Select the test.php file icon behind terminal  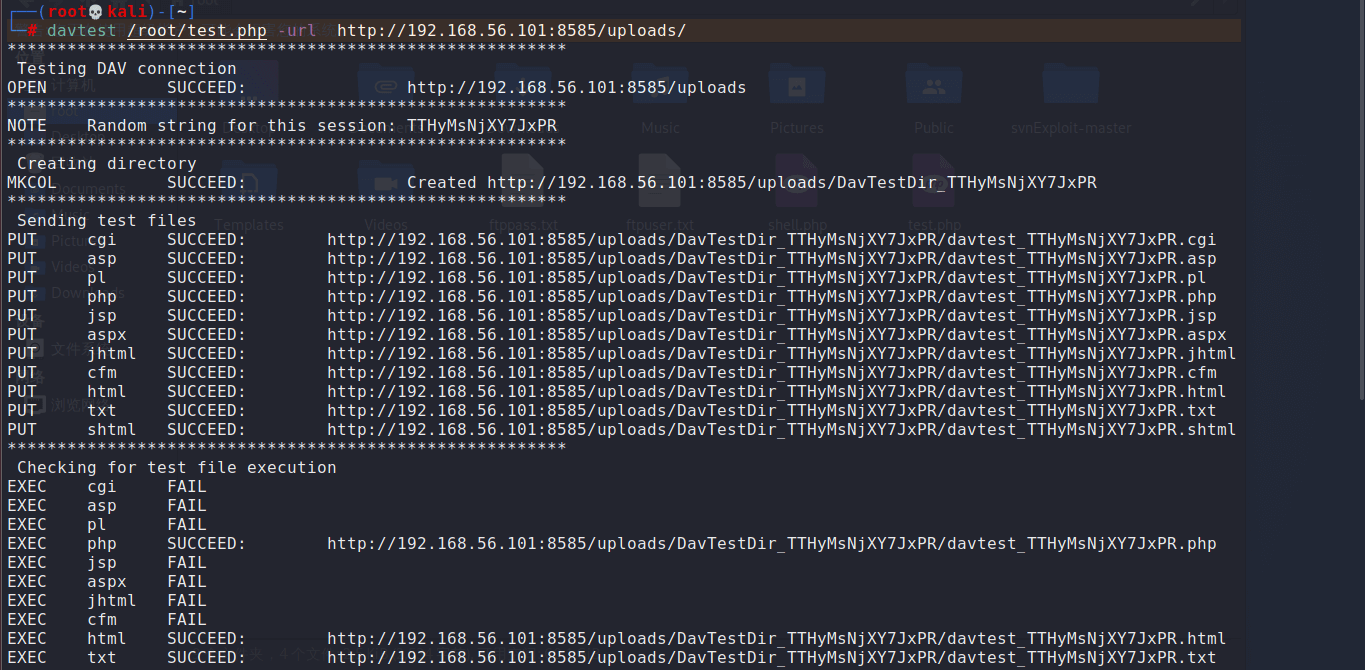point(934,182)
